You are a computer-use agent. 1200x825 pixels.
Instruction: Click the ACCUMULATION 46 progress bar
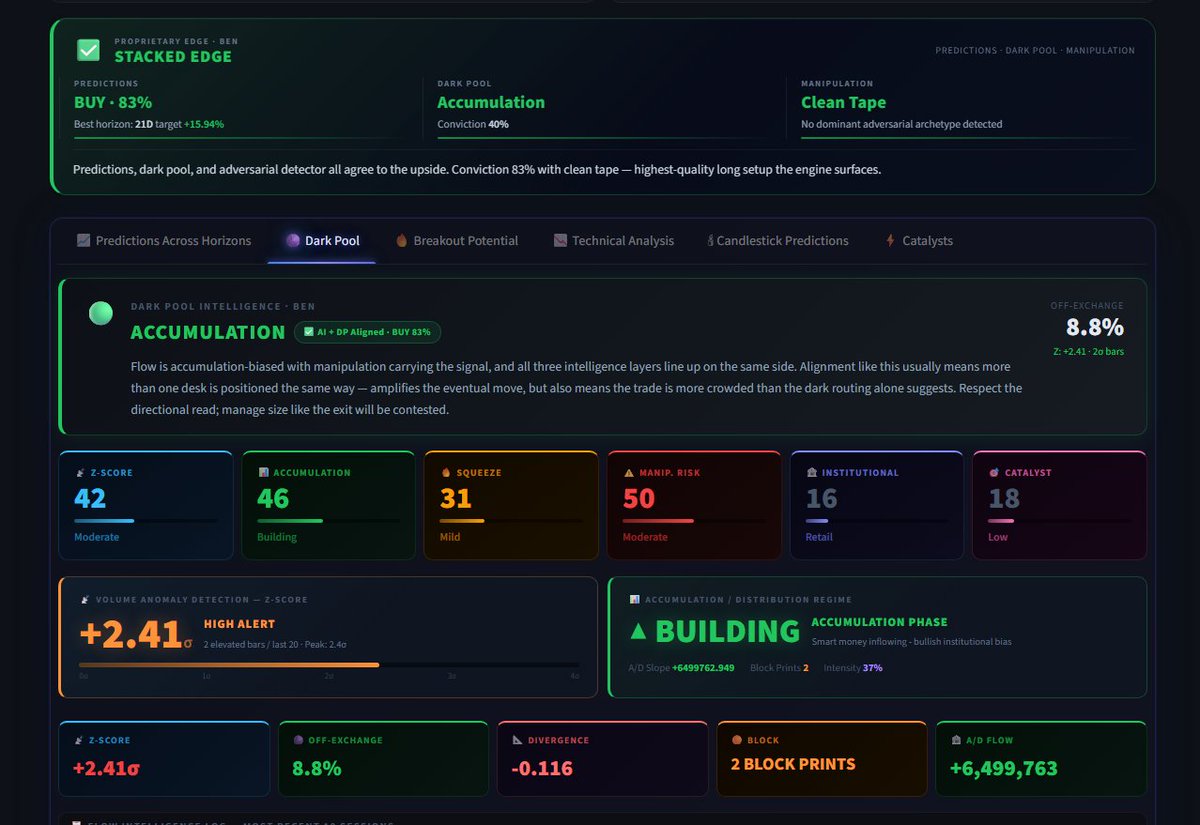[329, 521]
